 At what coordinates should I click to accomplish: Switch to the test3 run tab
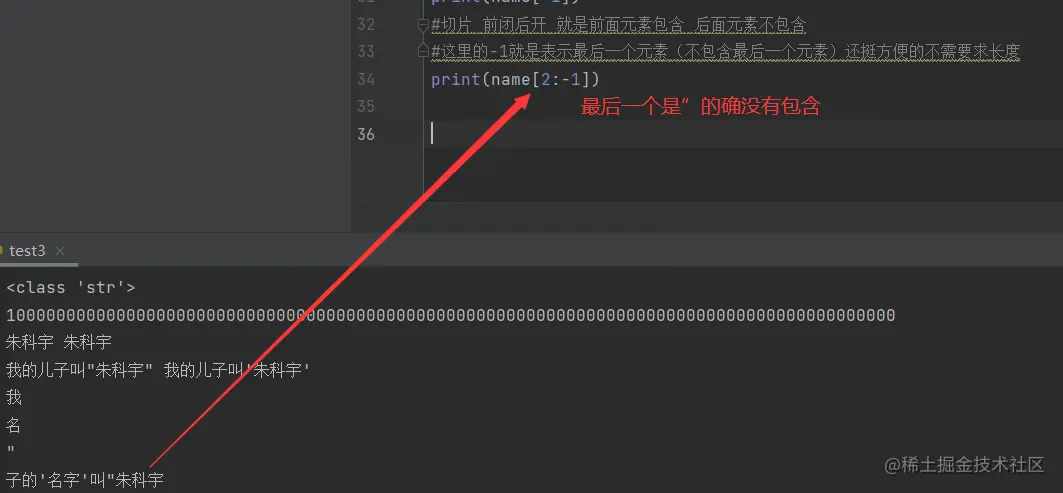[26, 251]
